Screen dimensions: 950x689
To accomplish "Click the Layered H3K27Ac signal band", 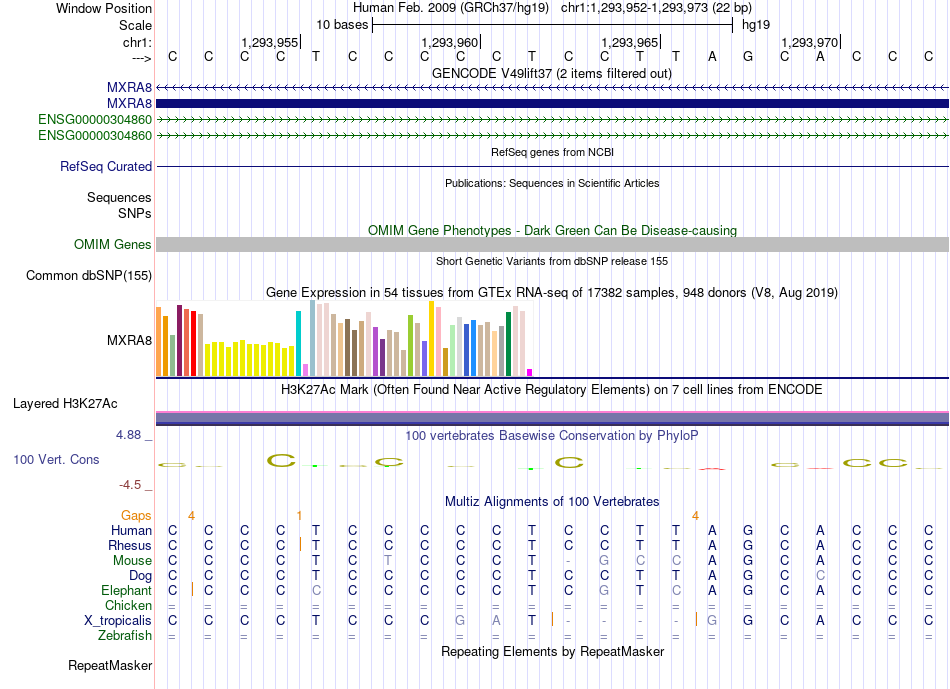I will (x=552, y=418).
